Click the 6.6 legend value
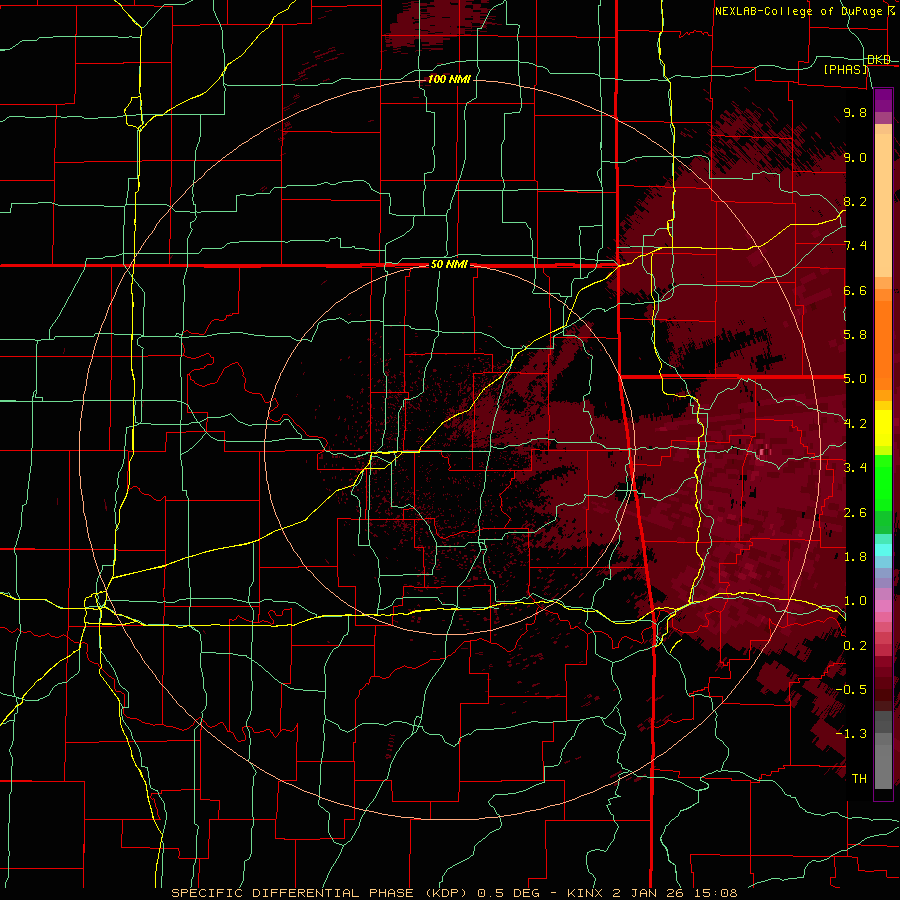 [855, 290]
